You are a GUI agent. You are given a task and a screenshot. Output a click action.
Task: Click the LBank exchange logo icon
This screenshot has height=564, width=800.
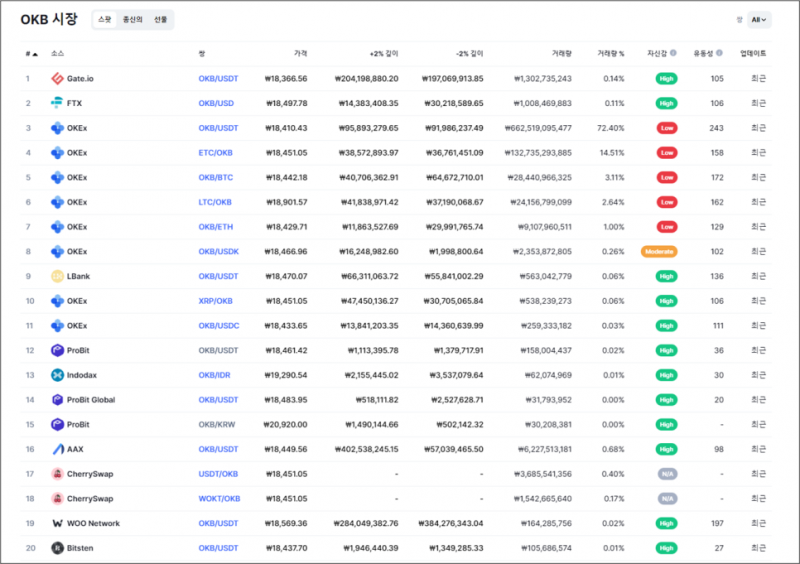pos(57,276)
